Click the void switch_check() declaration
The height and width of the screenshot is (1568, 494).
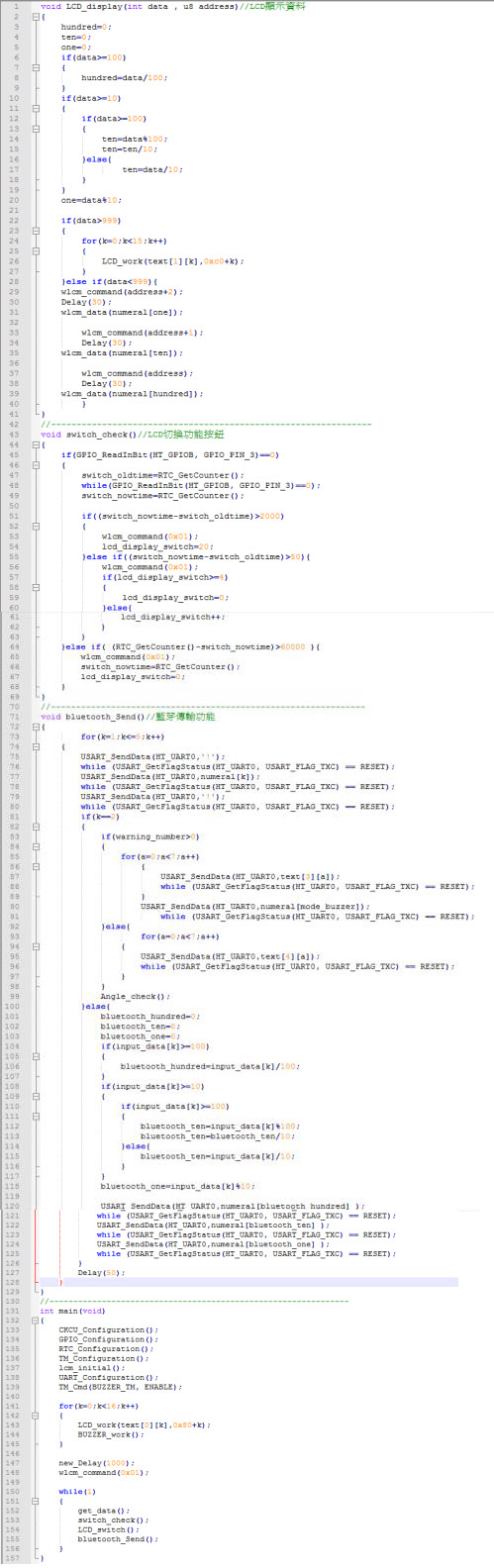point(87,434)
